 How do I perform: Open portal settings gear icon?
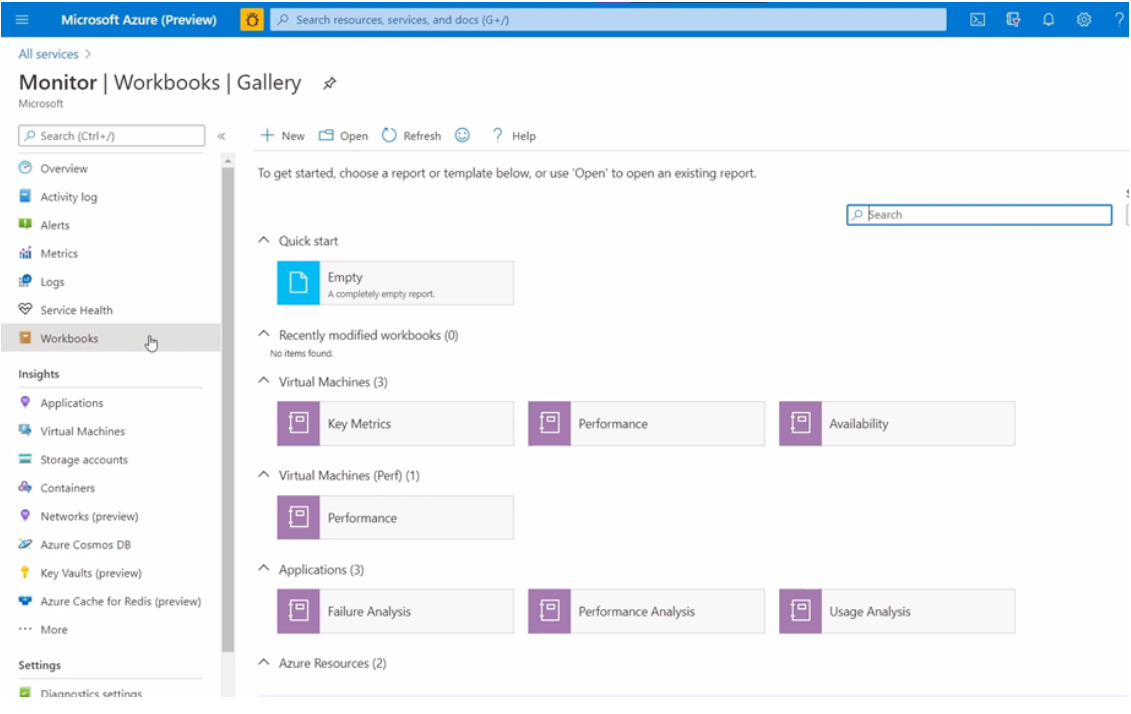1083,19
